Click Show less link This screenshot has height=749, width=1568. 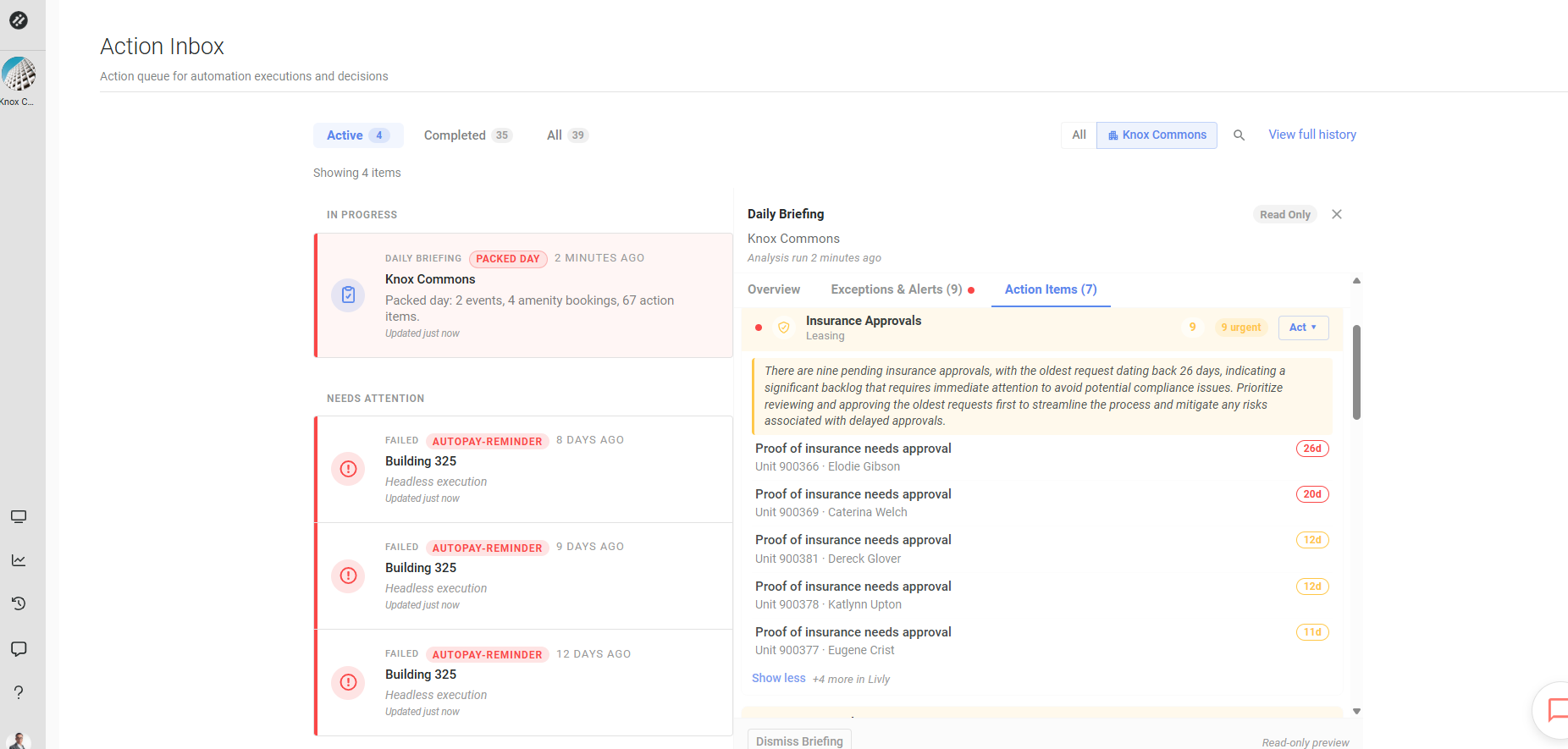click(779, 678)
